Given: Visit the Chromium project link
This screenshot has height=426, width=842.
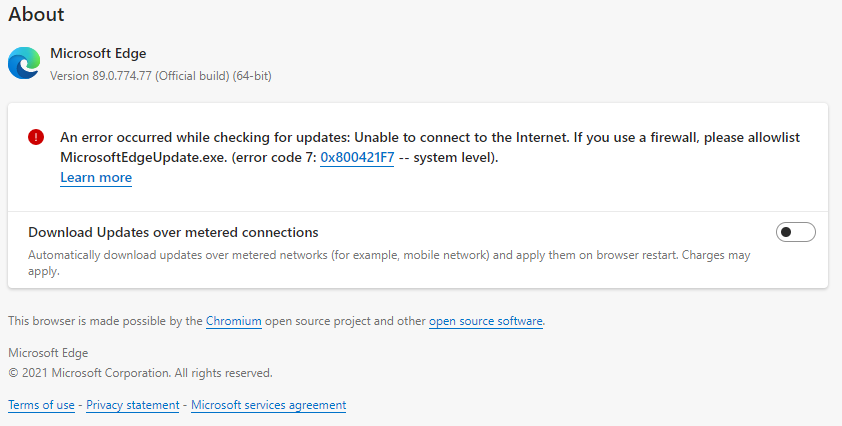Looking at the screenshot, I should pos(234,321).
